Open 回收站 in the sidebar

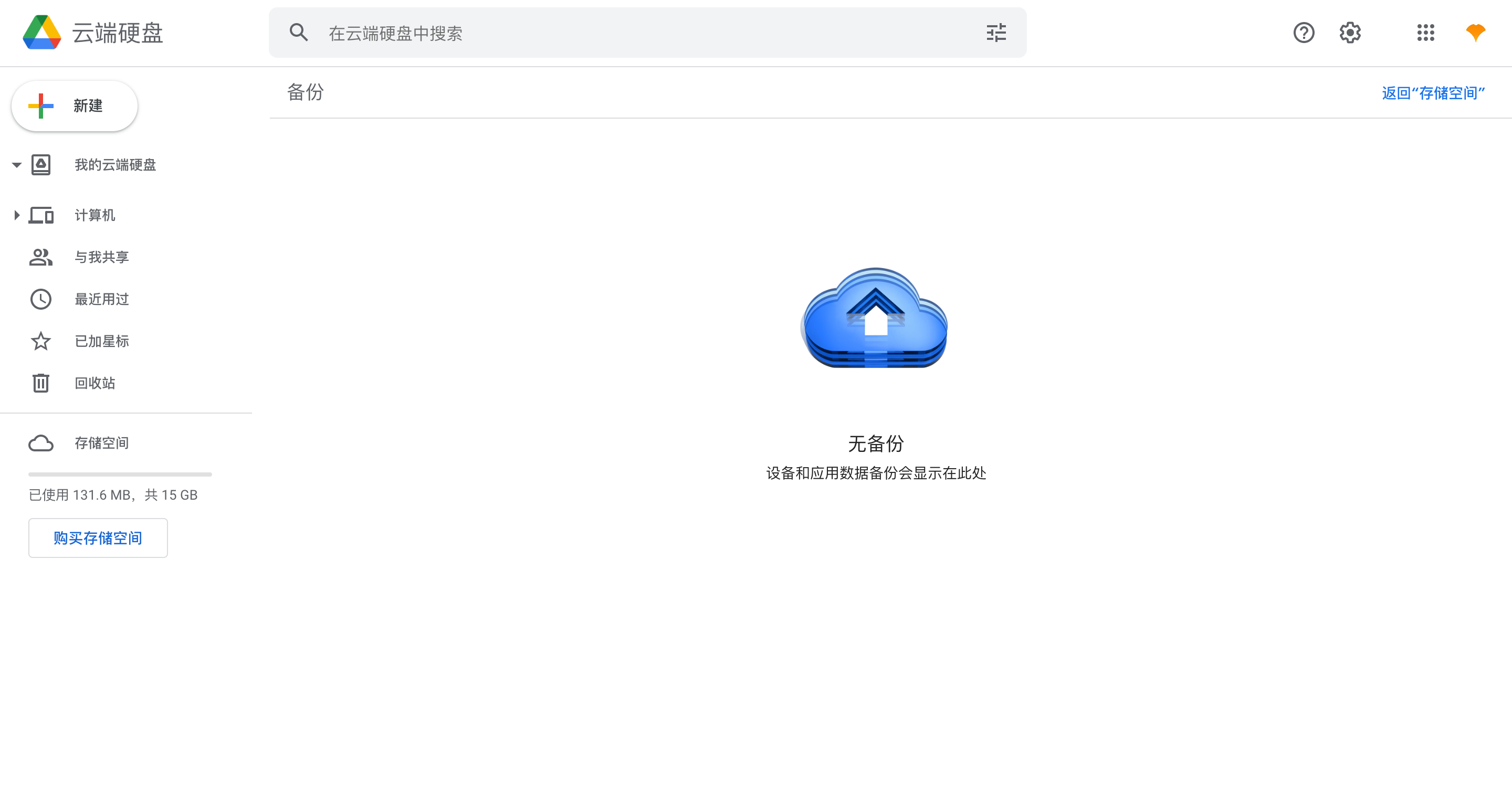(95, 383)
